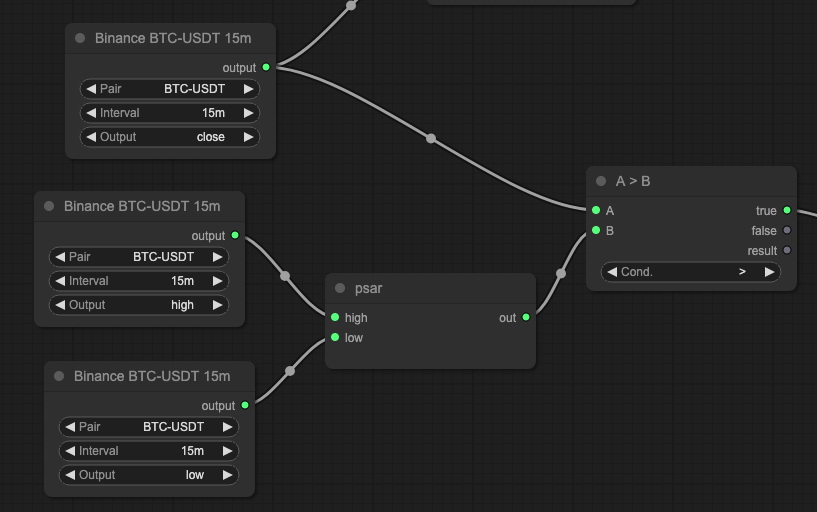Click left arrow of Output widget showing low
The width and height of the screenshot is (817, 512).
click(x=70, y=474)
